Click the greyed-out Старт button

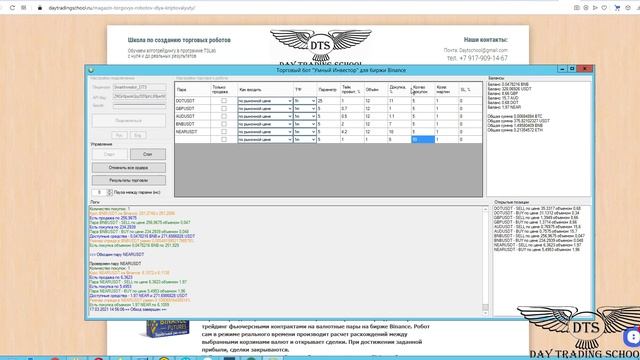tap(110, 154)
